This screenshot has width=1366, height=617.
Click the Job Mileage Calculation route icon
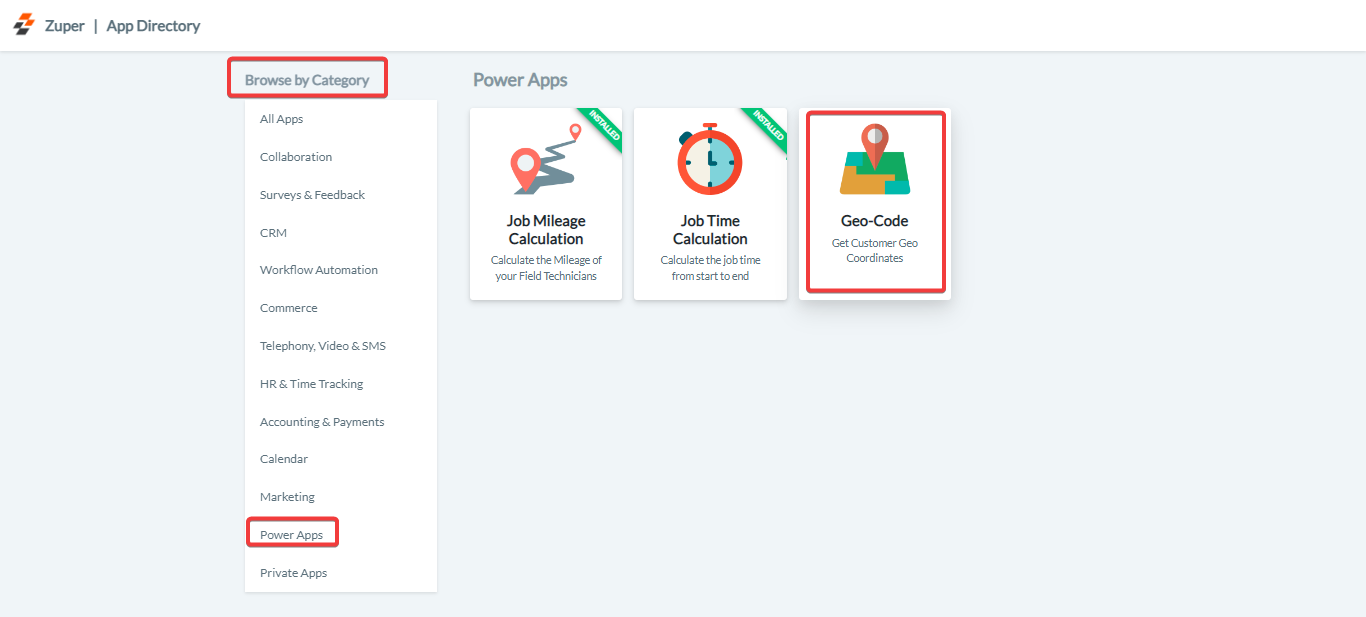point(545,159)
